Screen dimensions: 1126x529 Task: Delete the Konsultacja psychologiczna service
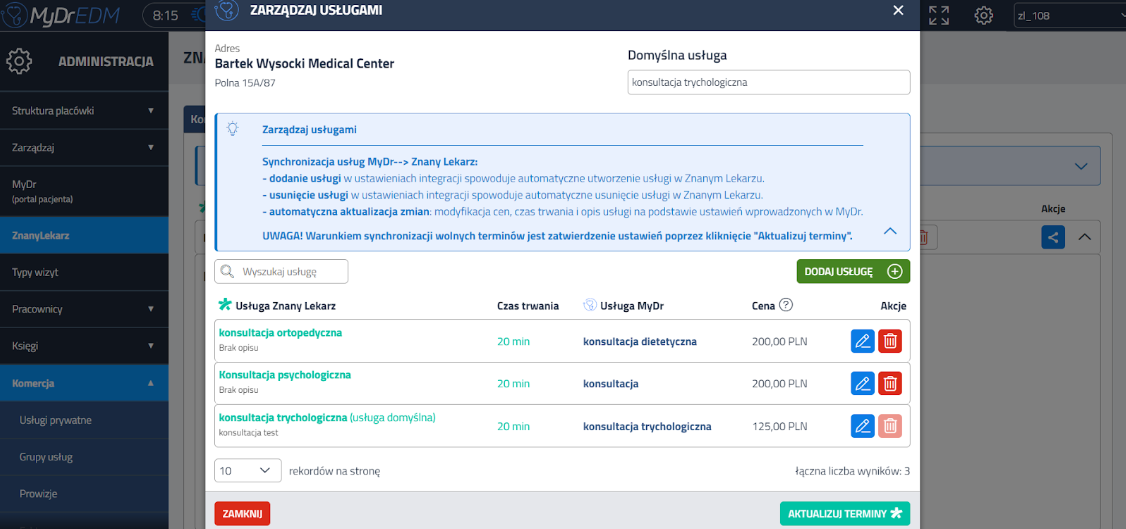[890, 383]
